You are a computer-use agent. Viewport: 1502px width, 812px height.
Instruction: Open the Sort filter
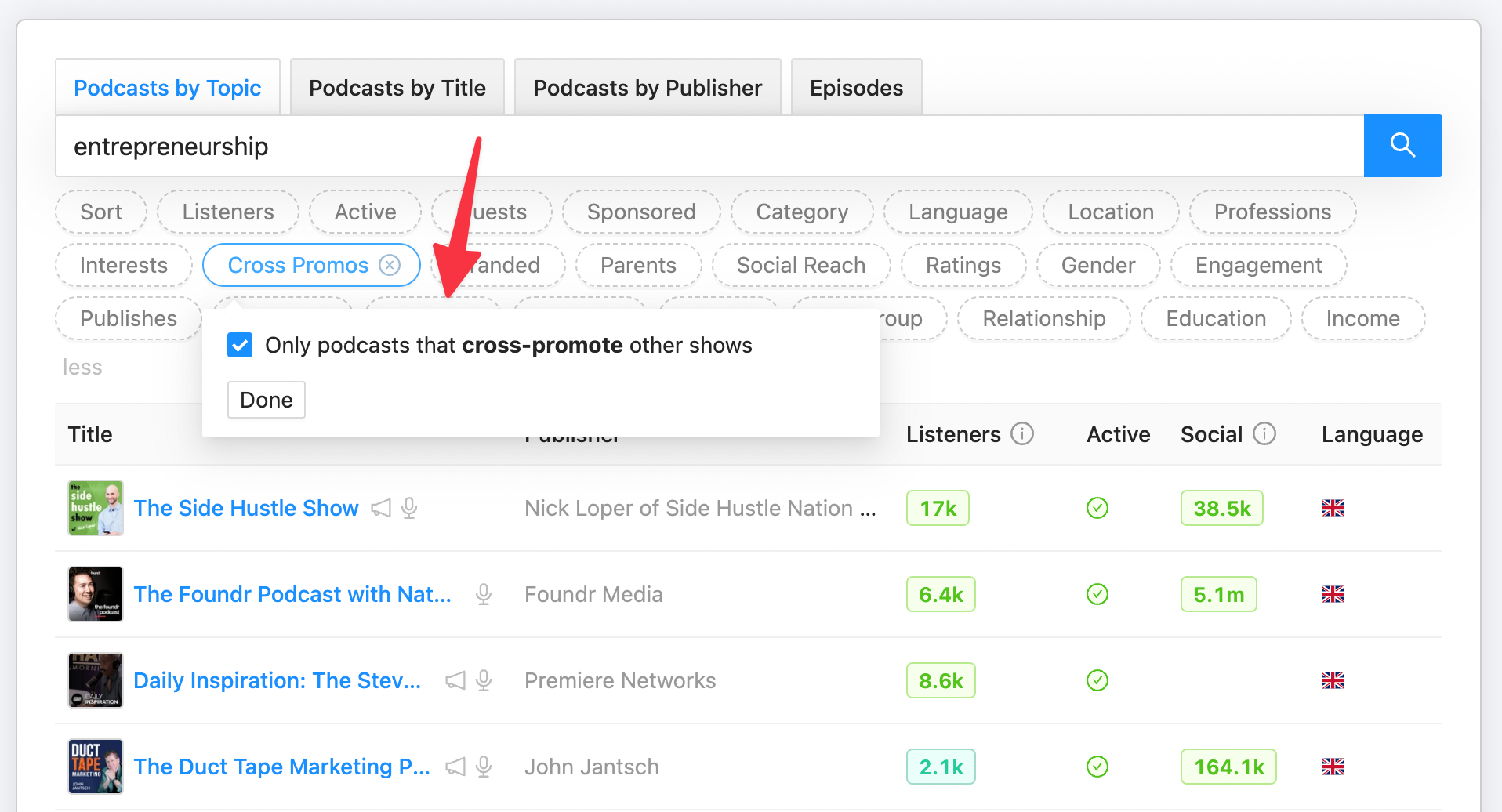coord(101,212)
